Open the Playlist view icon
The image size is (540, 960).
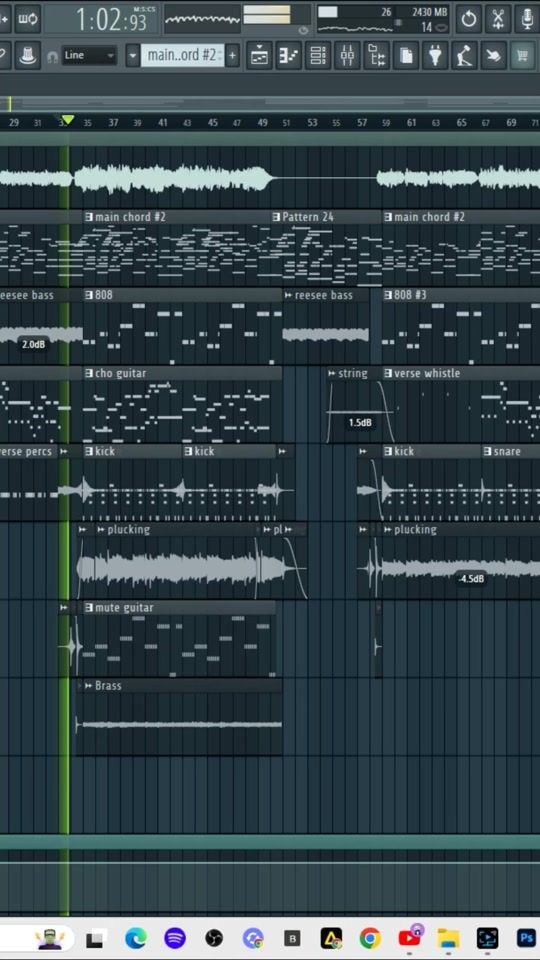[x=259, y=56]
